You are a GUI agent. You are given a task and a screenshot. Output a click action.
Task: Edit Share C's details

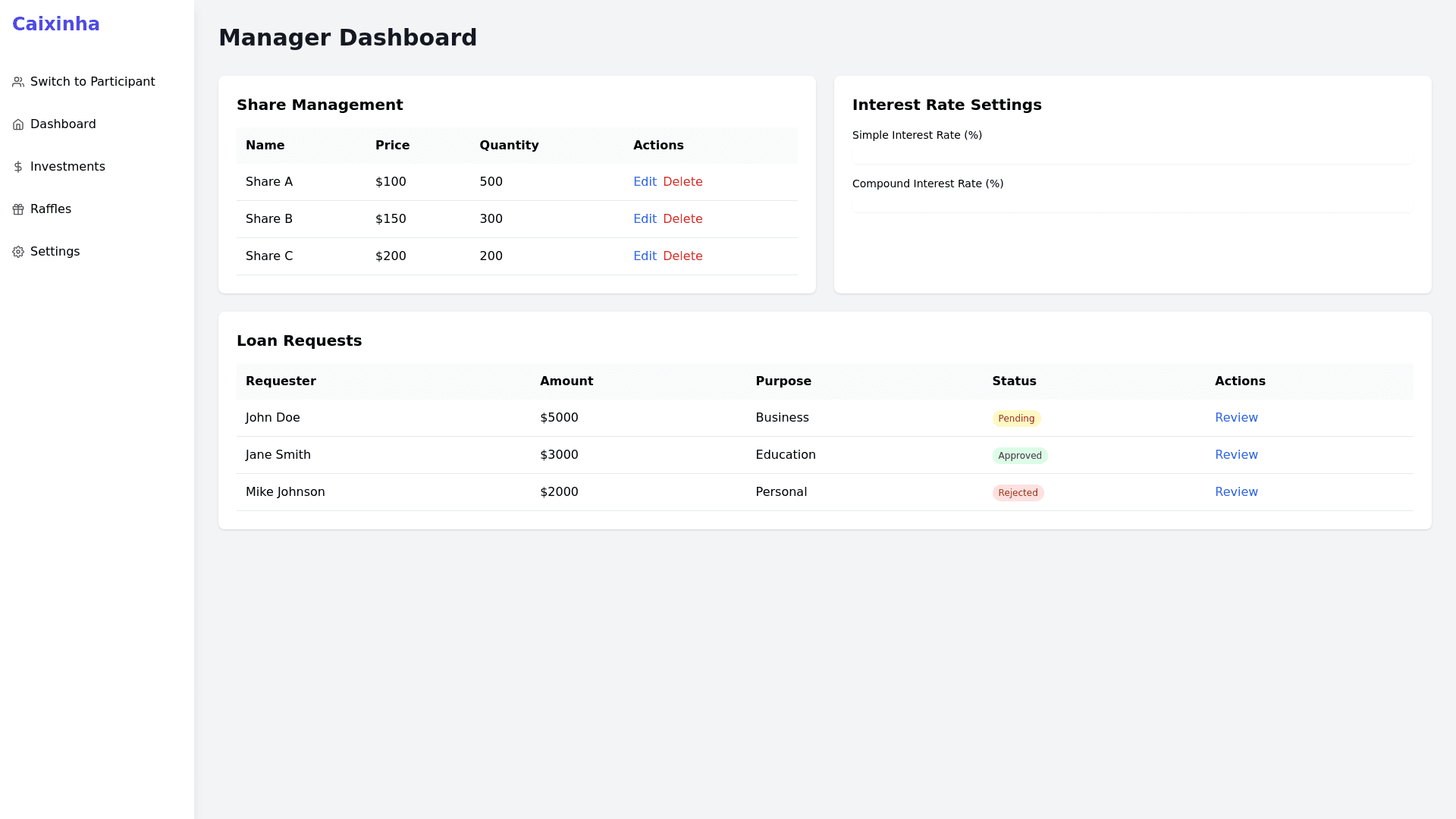click(x=645, y=256)
